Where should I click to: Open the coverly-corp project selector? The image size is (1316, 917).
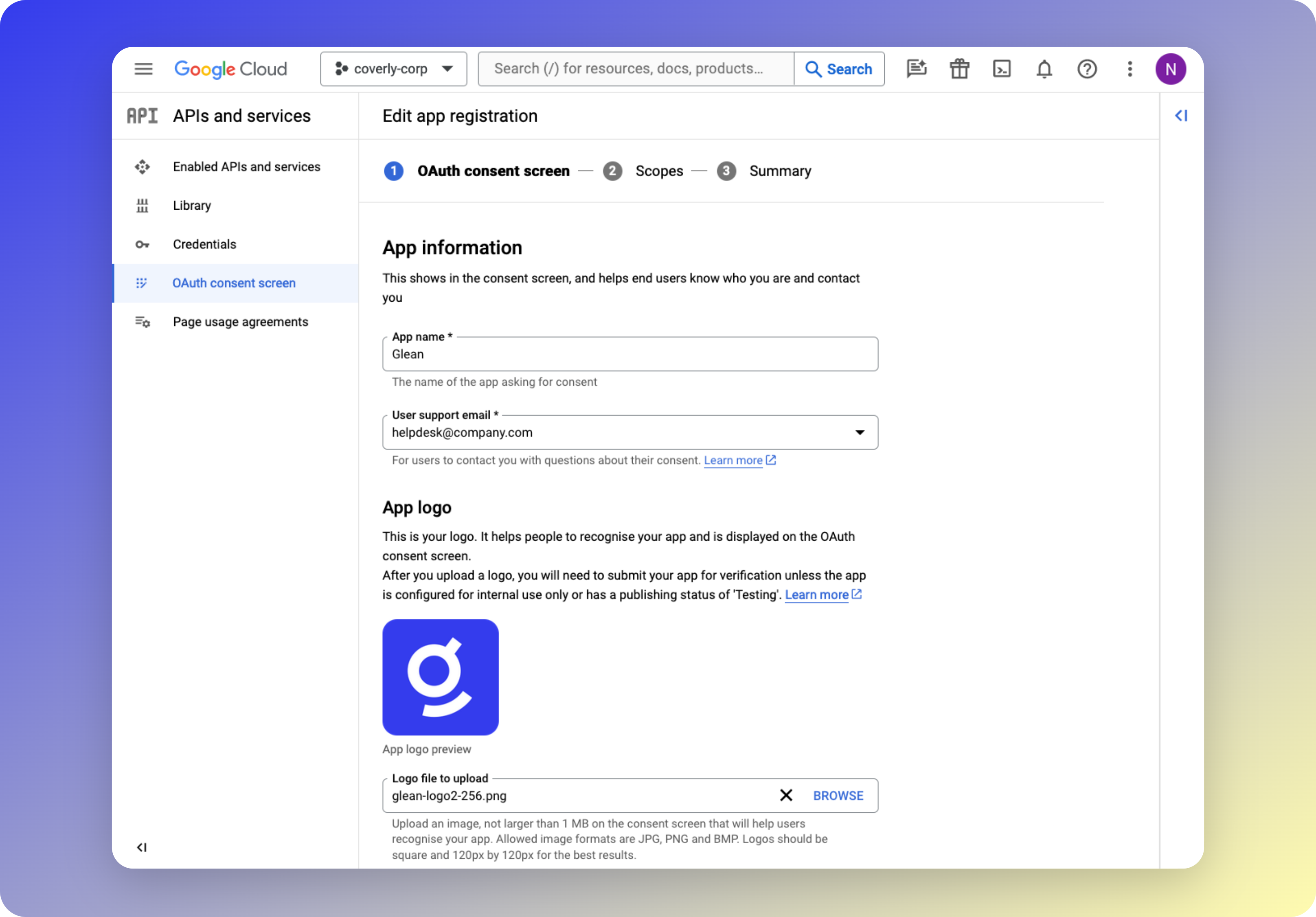pos(393,69)
